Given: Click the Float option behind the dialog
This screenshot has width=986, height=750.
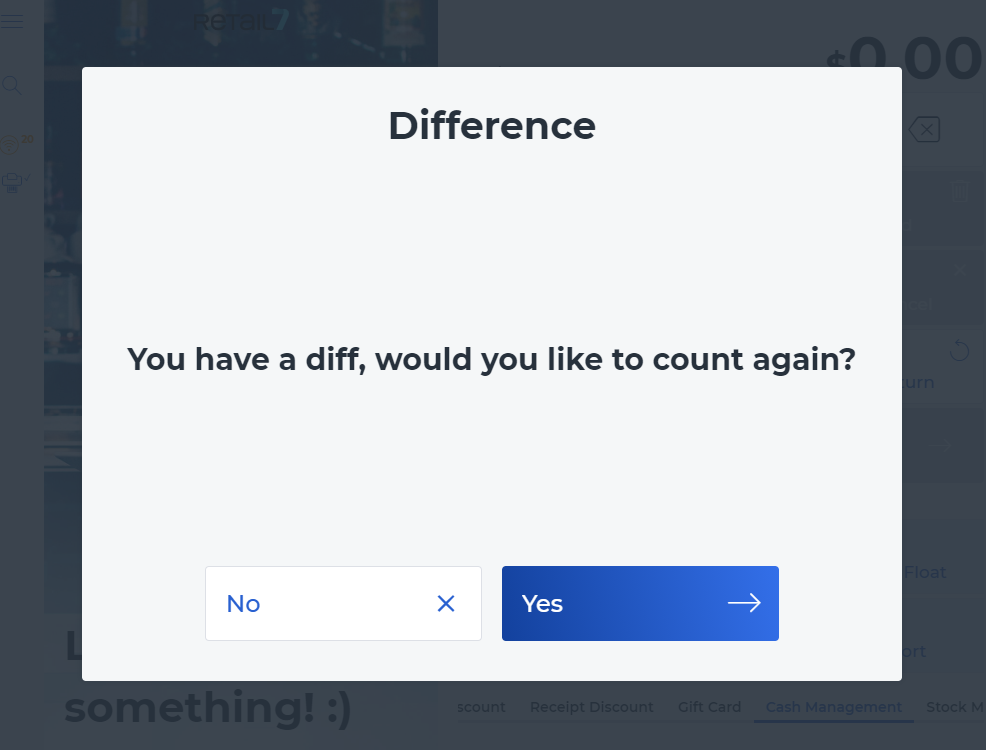Looking at the screenshot, I should 924,572.
